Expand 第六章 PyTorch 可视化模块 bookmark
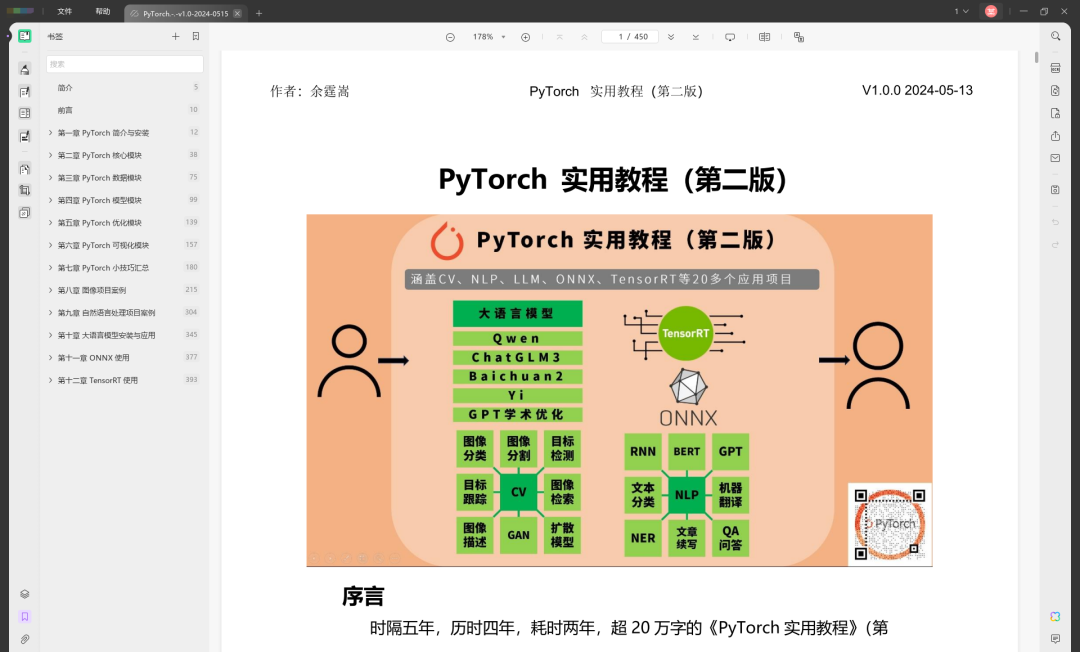1080x652 pixels. click(x=50, y=245)
